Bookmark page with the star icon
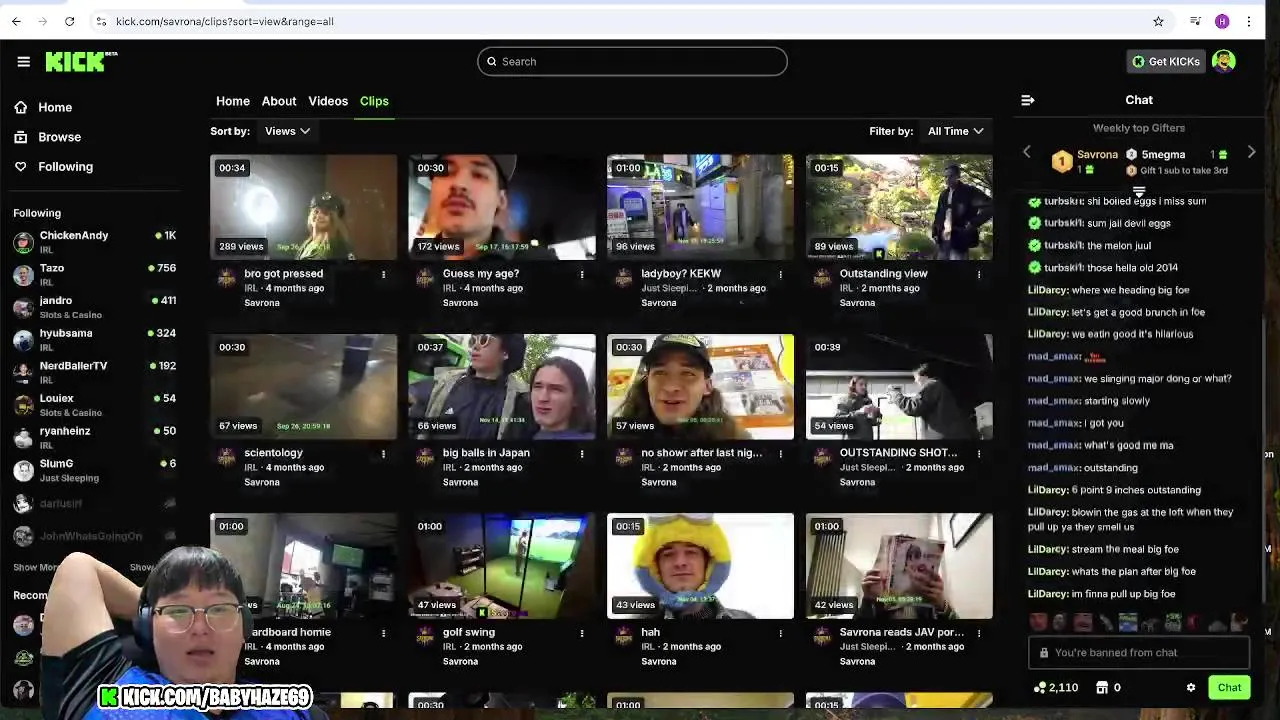1280x720 pixels. point(1158,21)
